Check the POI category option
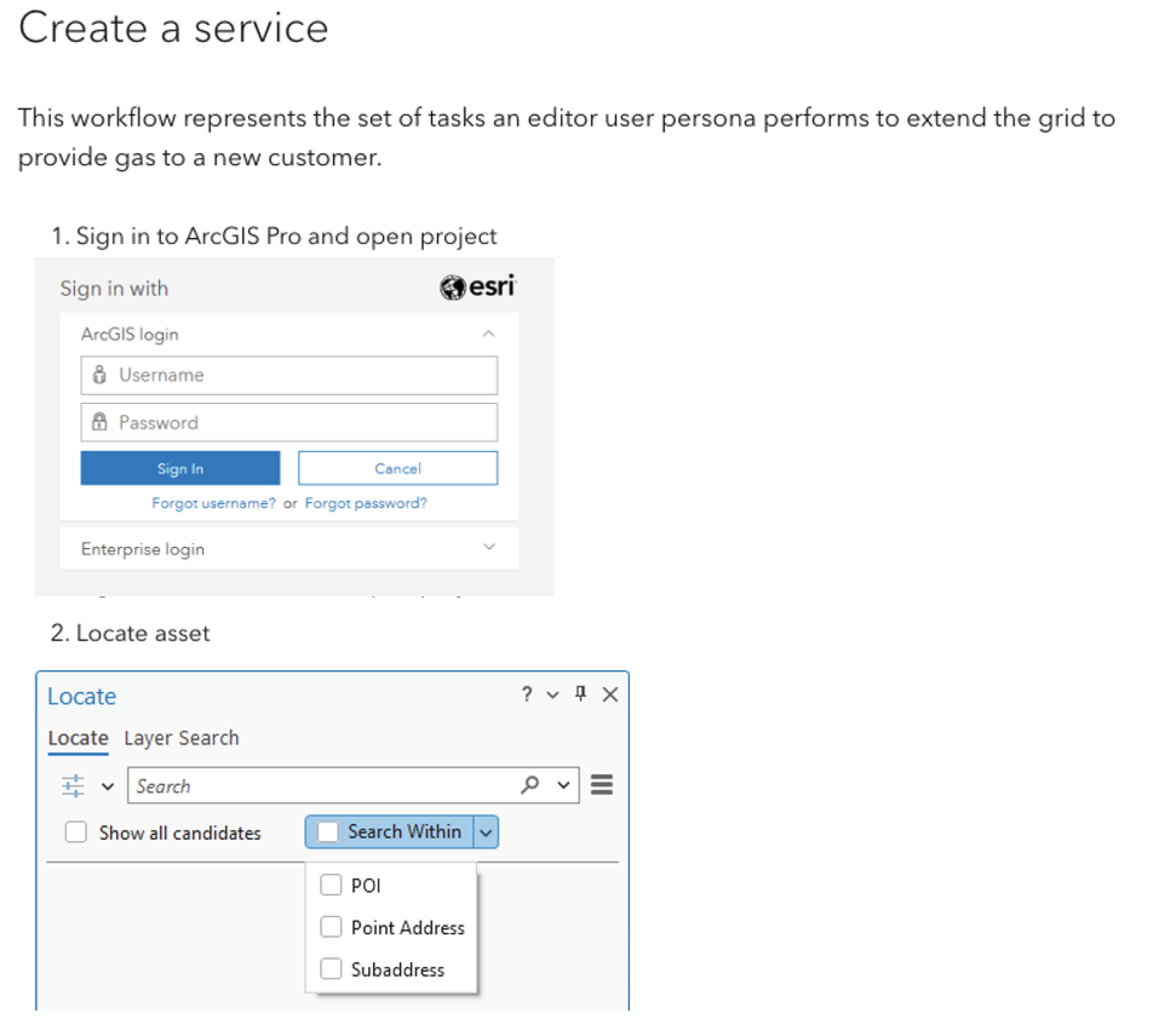 331,884
